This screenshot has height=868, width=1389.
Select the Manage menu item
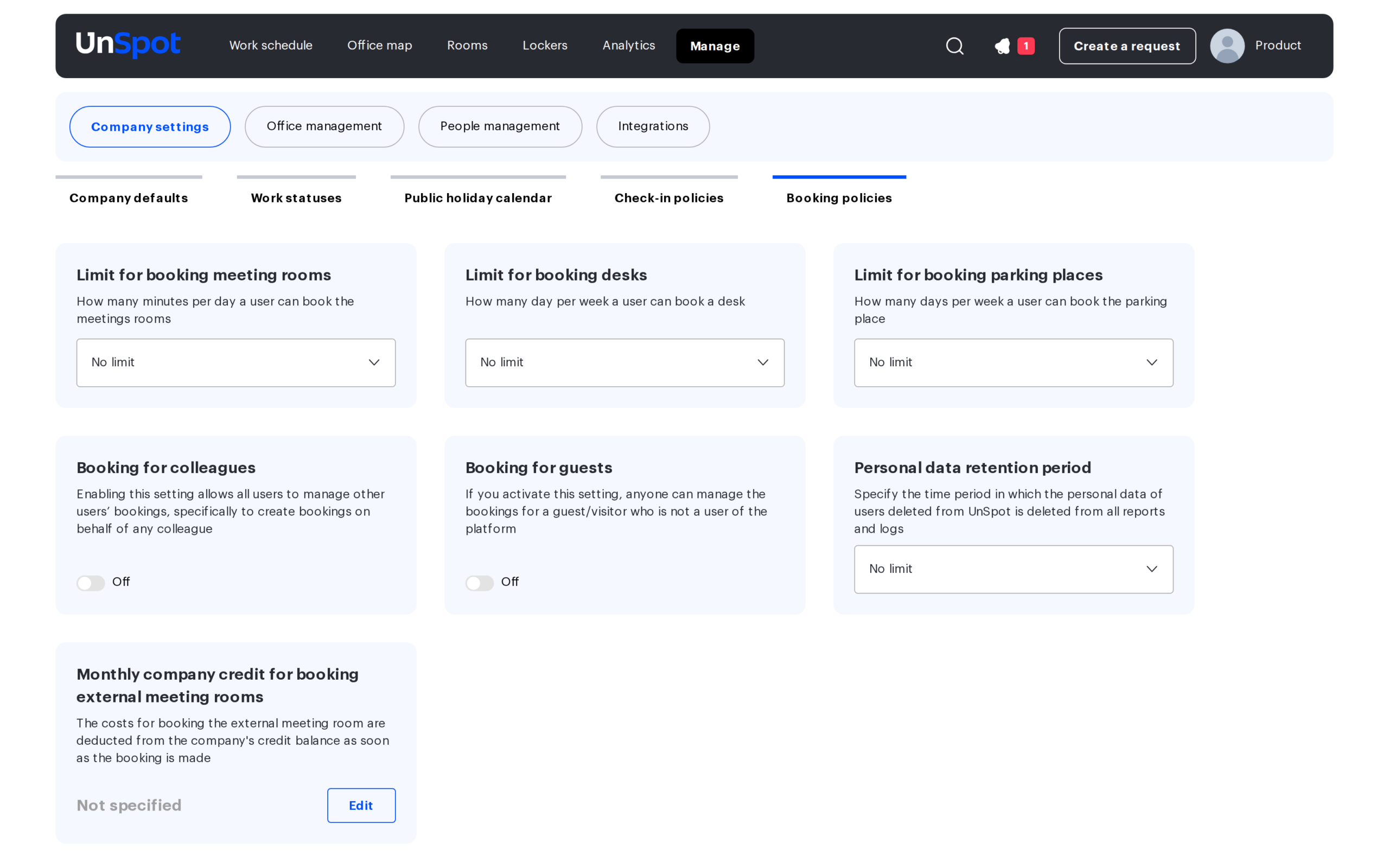click(x=715, y=46)
